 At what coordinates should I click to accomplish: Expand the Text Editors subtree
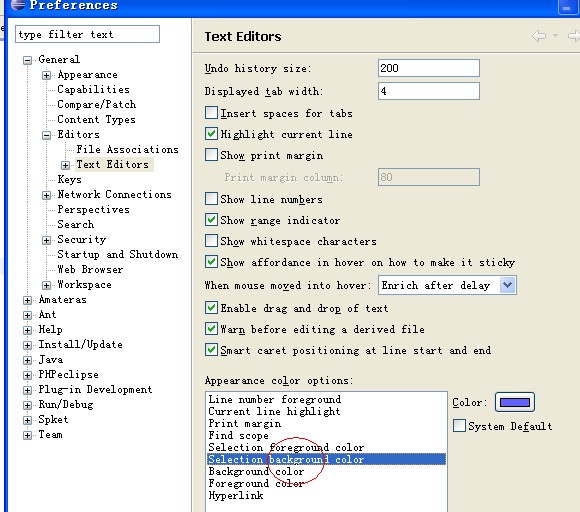(x=65, y=165)
